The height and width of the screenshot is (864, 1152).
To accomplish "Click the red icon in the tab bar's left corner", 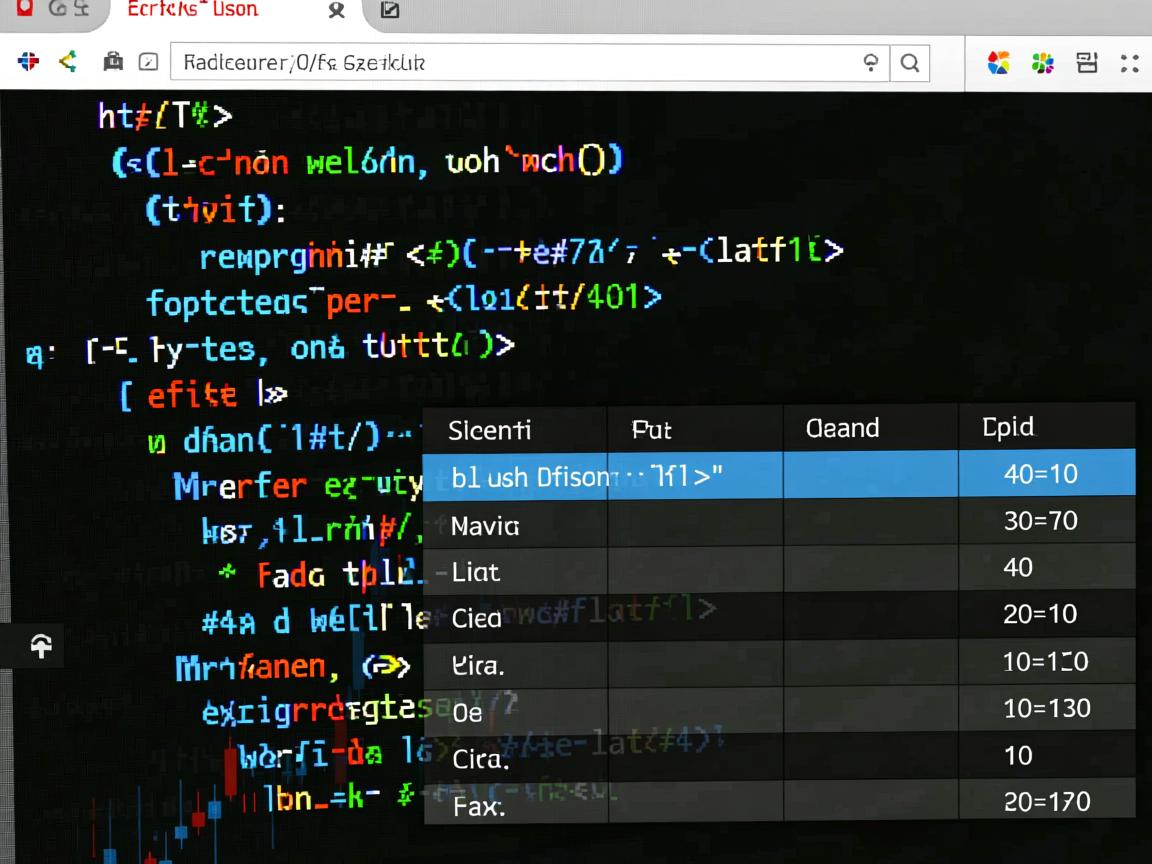I will [x=24, y=9].
